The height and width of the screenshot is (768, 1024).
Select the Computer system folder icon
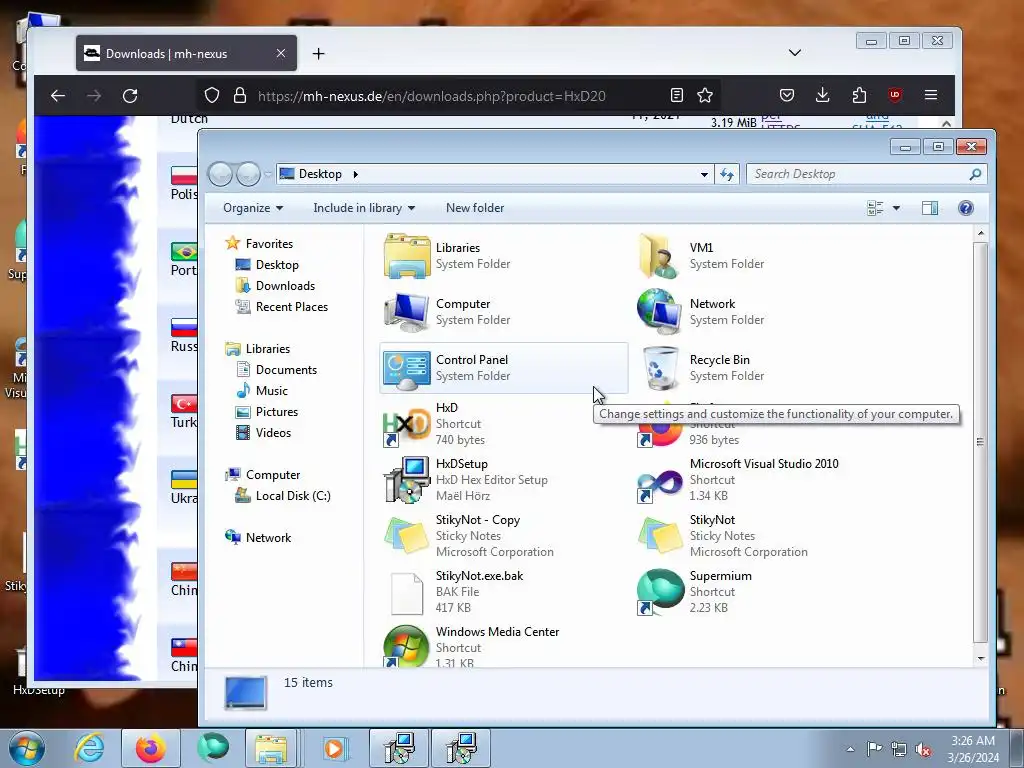406,312
